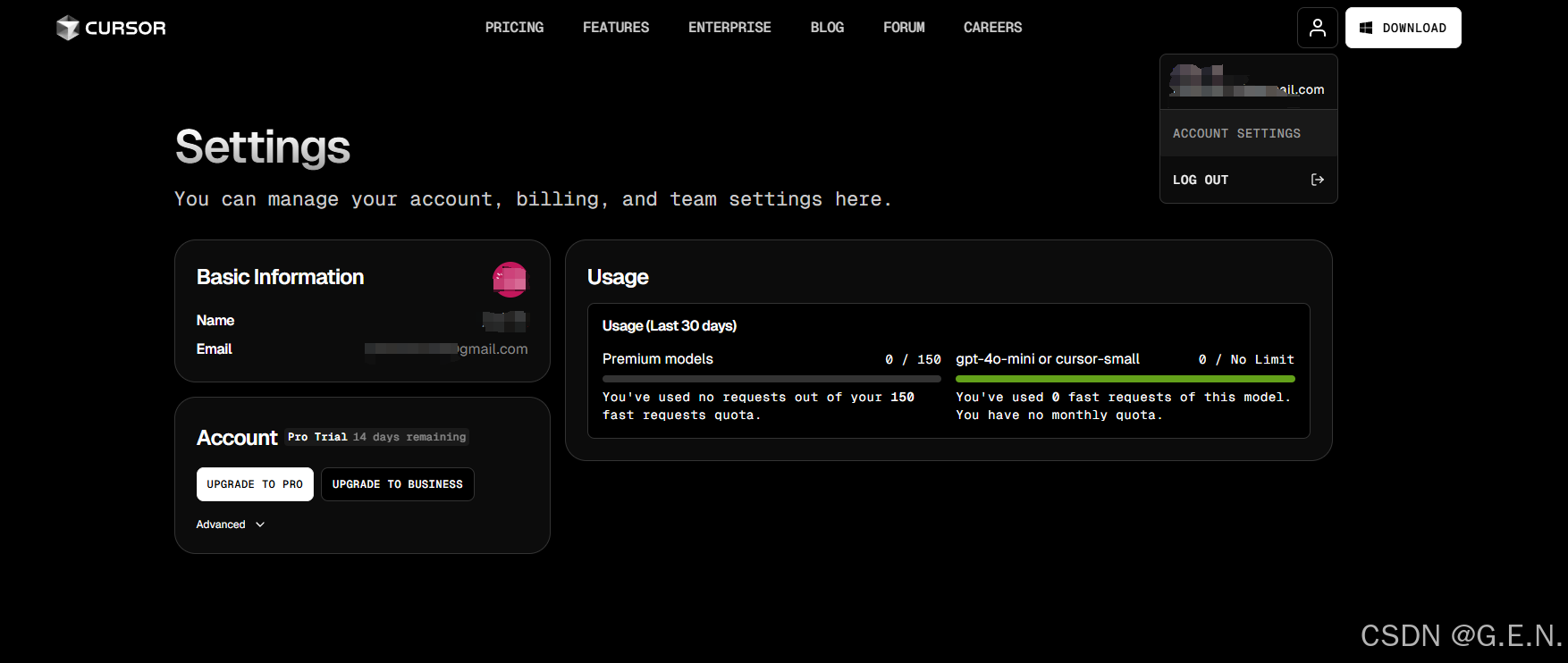
Task: Open the Forum link
Action: (x=904, y=28)
